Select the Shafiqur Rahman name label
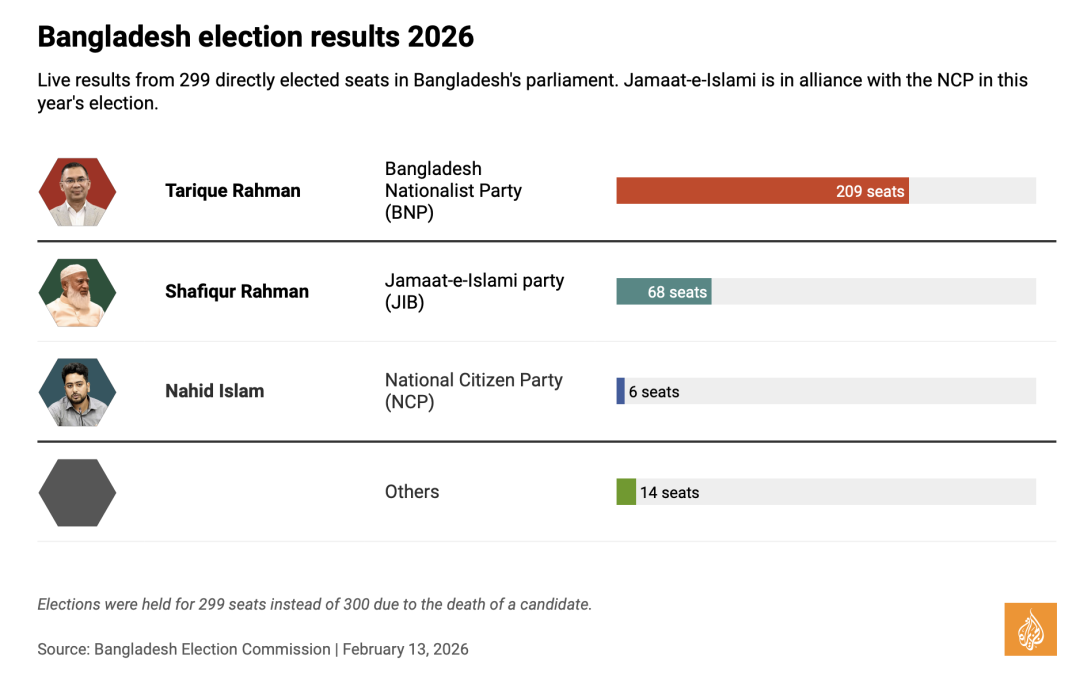The image size is (1080, 684). 237,292
